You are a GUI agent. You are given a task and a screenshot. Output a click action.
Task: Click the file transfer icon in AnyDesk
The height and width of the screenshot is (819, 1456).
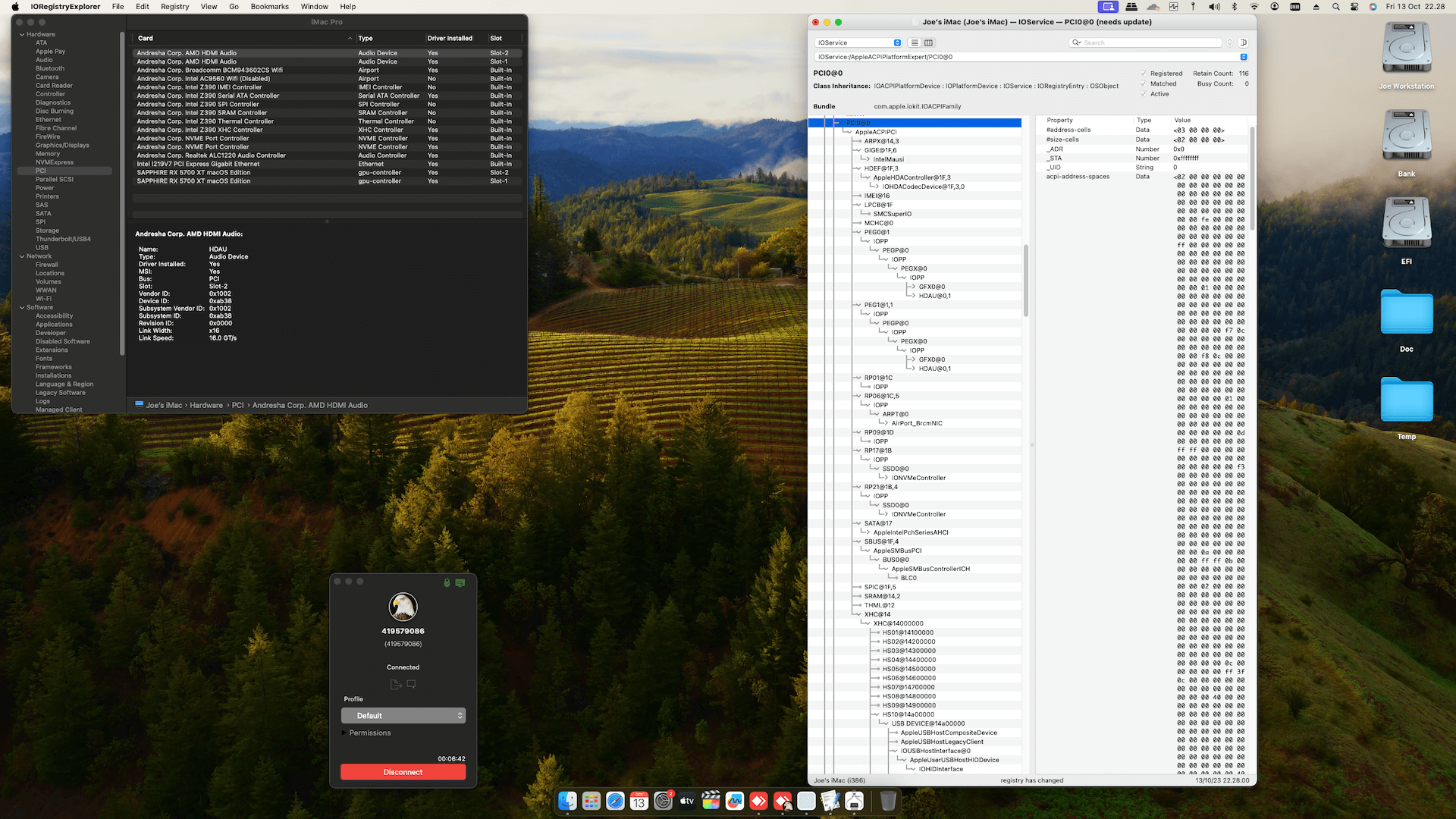(395, 684)
